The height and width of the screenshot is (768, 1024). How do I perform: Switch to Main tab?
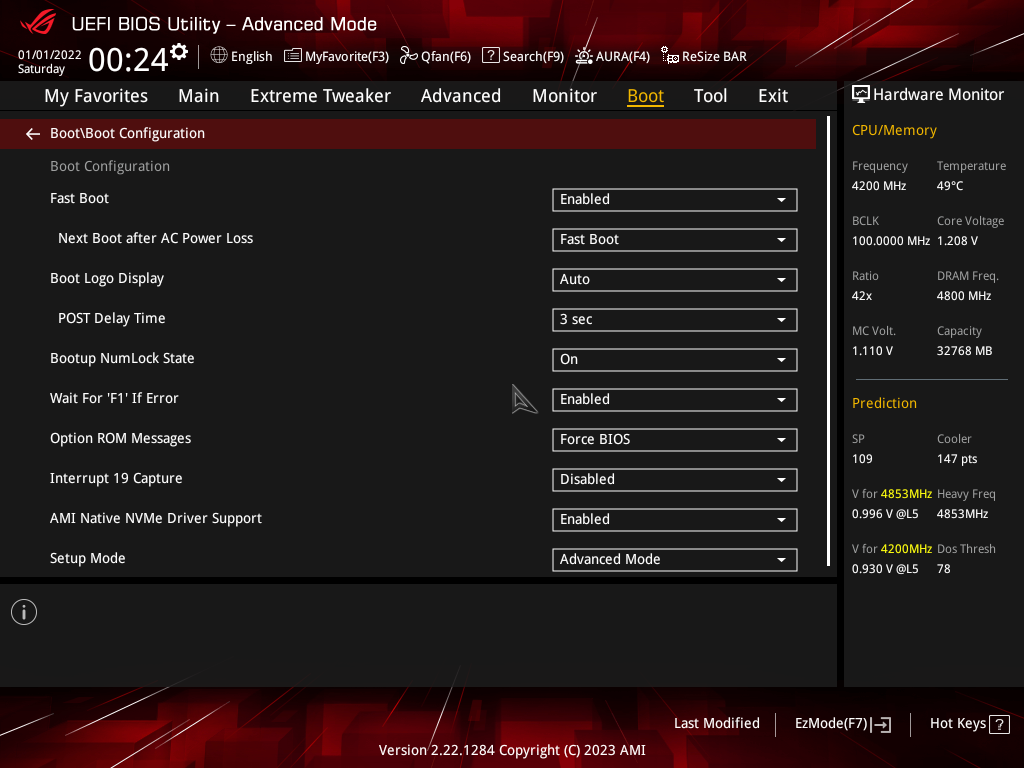tap(199, 96)
